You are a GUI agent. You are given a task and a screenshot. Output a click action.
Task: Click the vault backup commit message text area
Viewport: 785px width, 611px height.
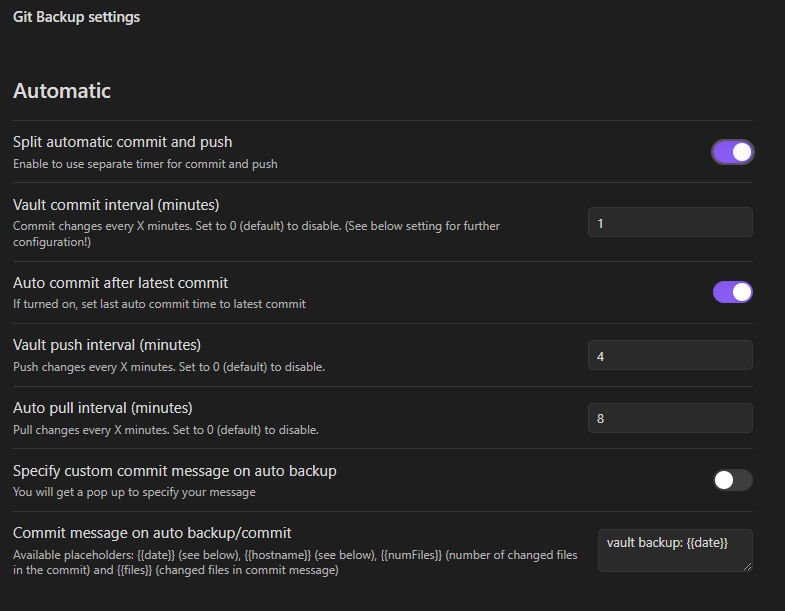pyautogui.click(x=675, y=550)
